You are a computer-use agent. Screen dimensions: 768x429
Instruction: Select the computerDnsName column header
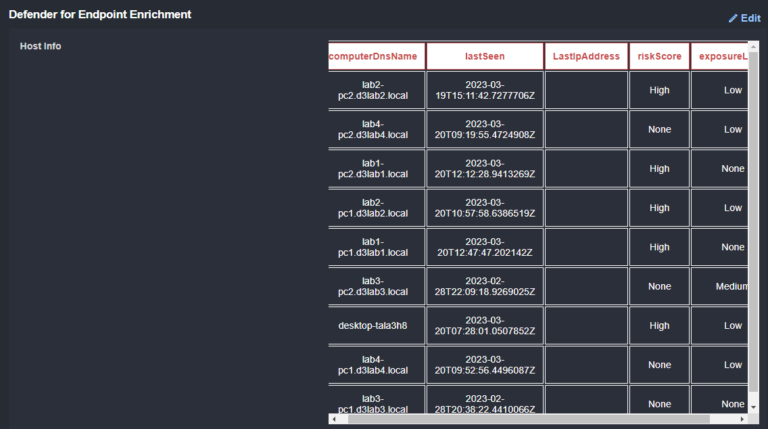click(376, 56)
